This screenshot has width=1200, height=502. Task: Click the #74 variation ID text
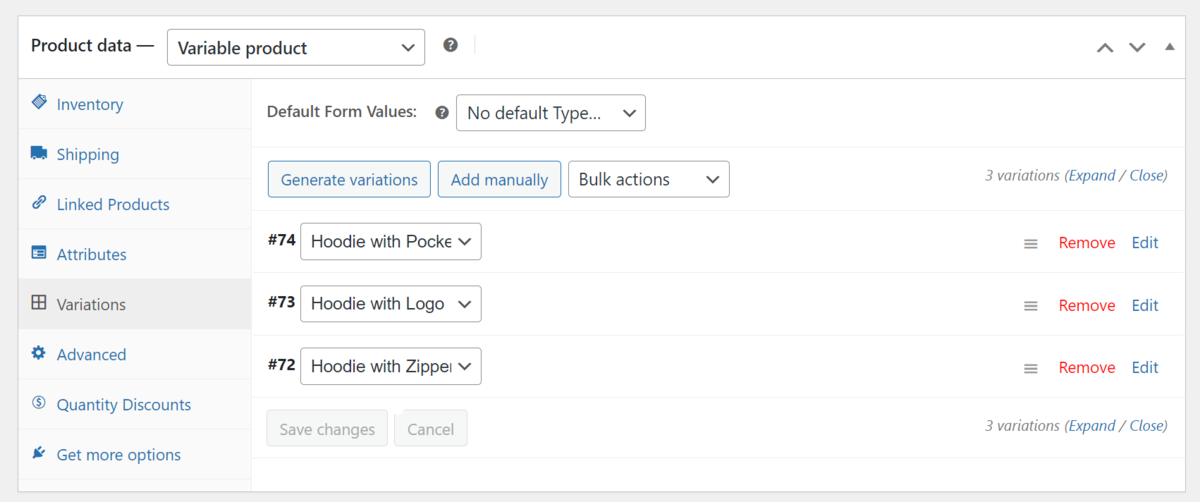(x=281, y=240)
